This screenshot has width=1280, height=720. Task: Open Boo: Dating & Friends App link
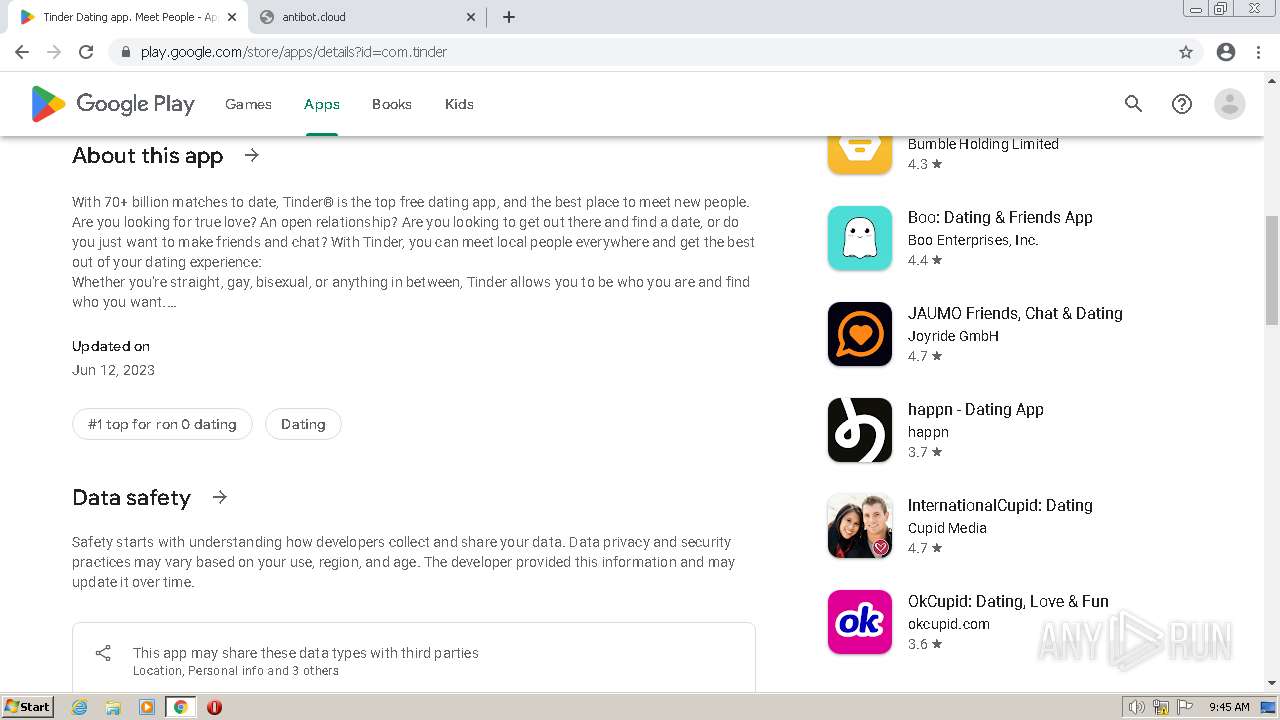[1000, 217]
